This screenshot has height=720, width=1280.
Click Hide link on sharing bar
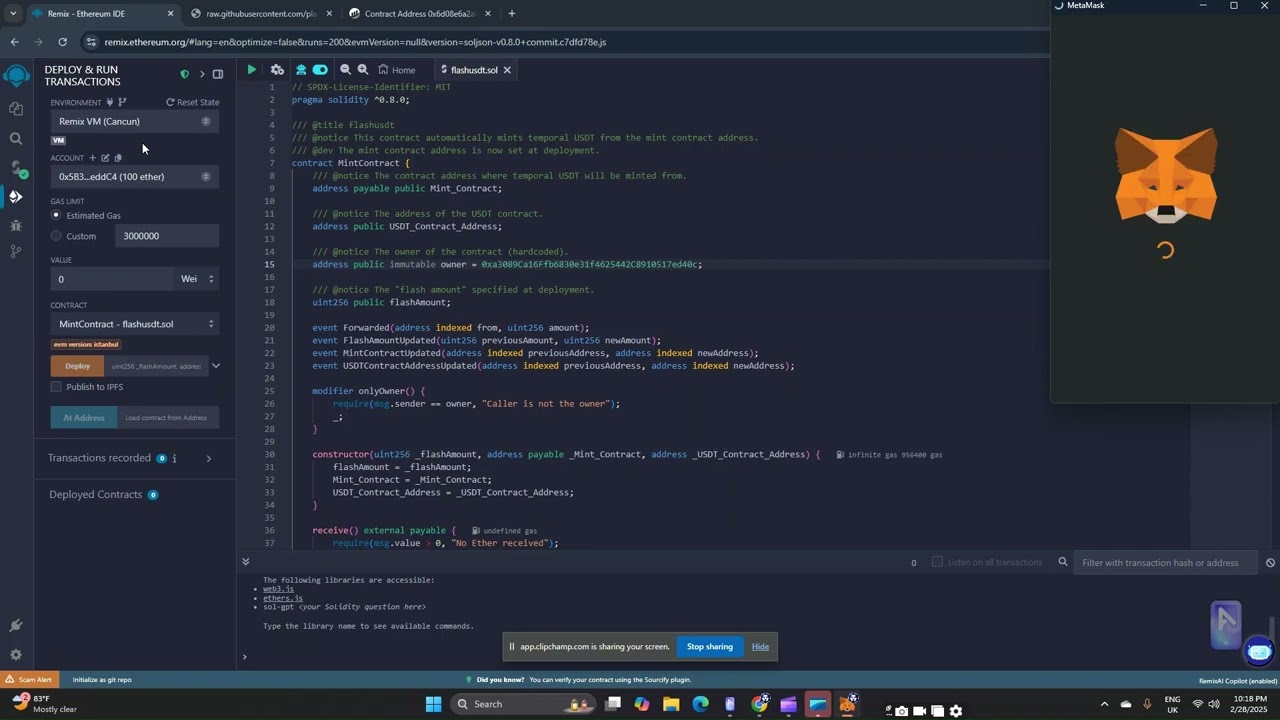coord(760,647)
